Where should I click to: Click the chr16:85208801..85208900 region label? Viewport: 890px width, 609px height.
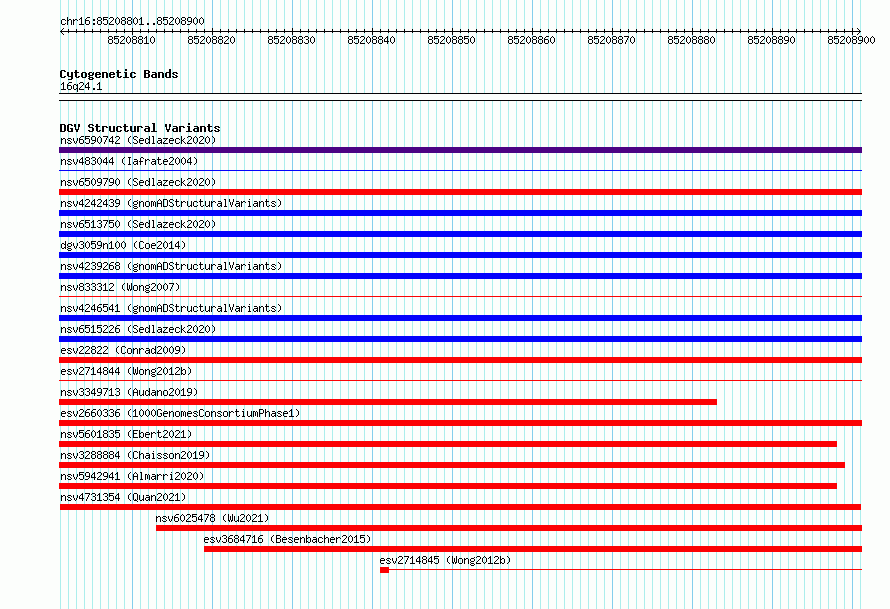click(132, 21)
